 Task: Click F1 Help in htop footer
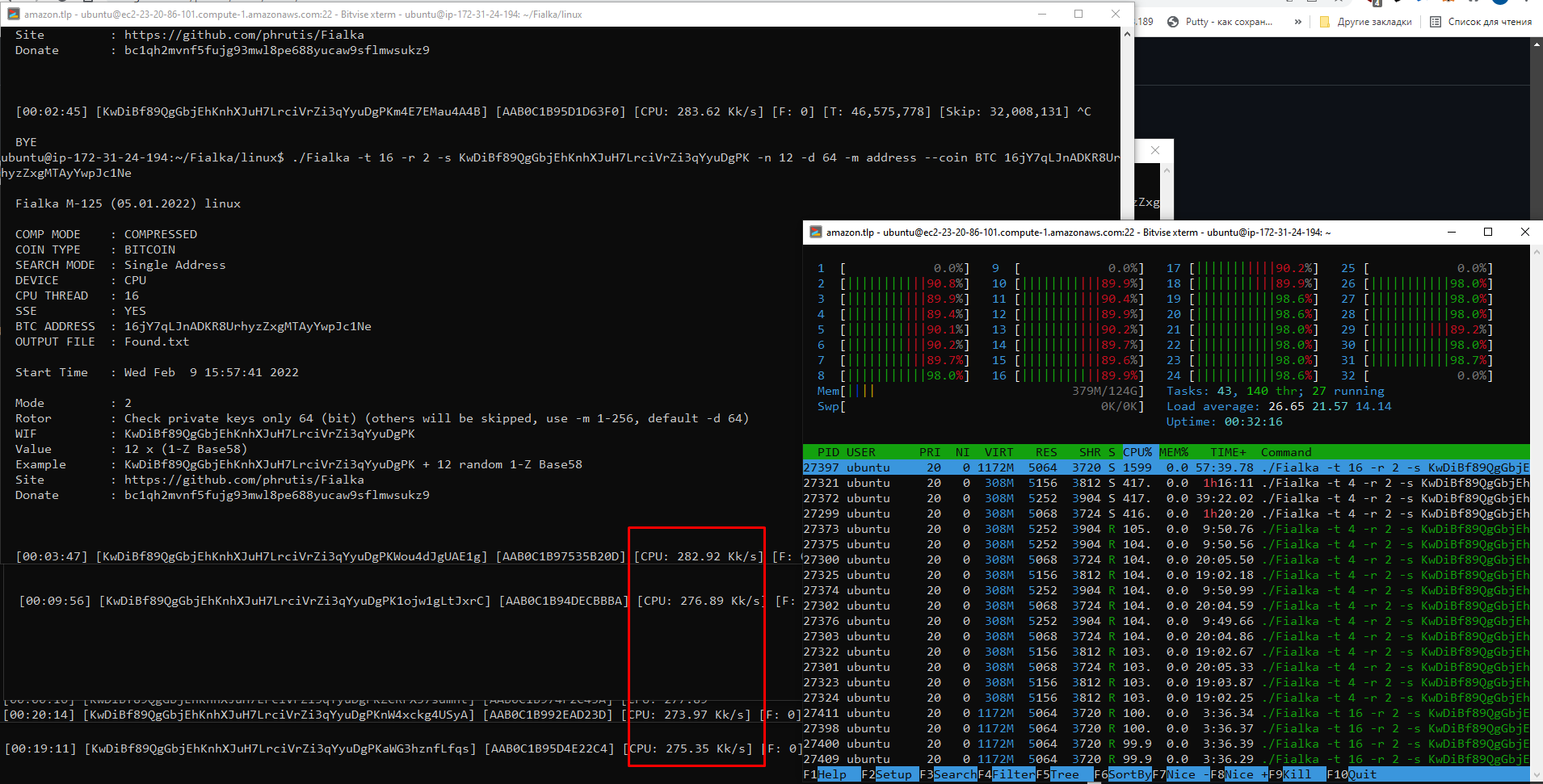pos(832,774)
